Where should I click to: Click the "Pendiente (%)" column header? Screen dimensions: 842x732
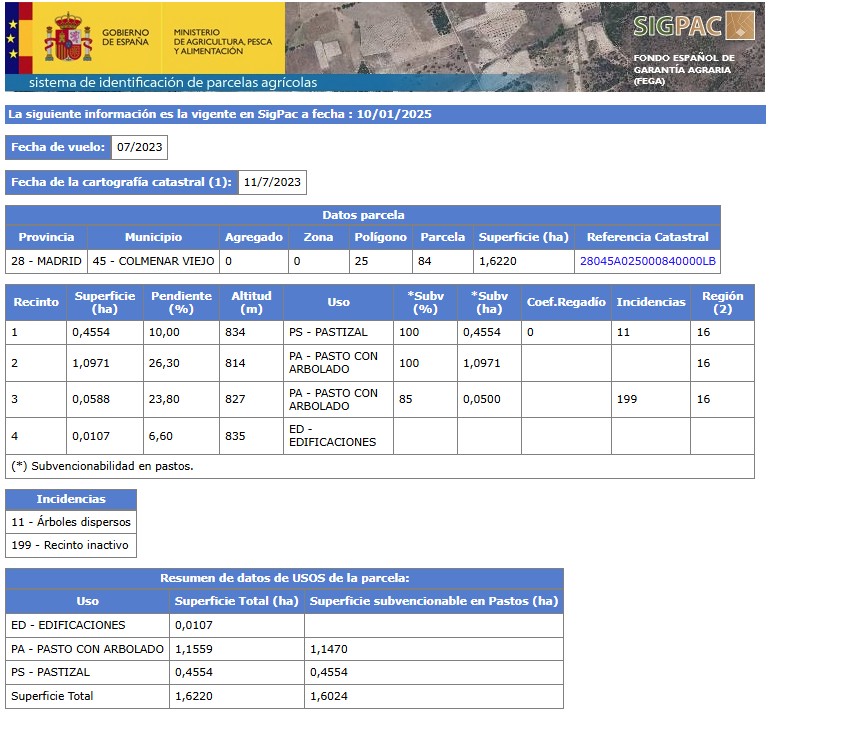[x=181, y=302]
